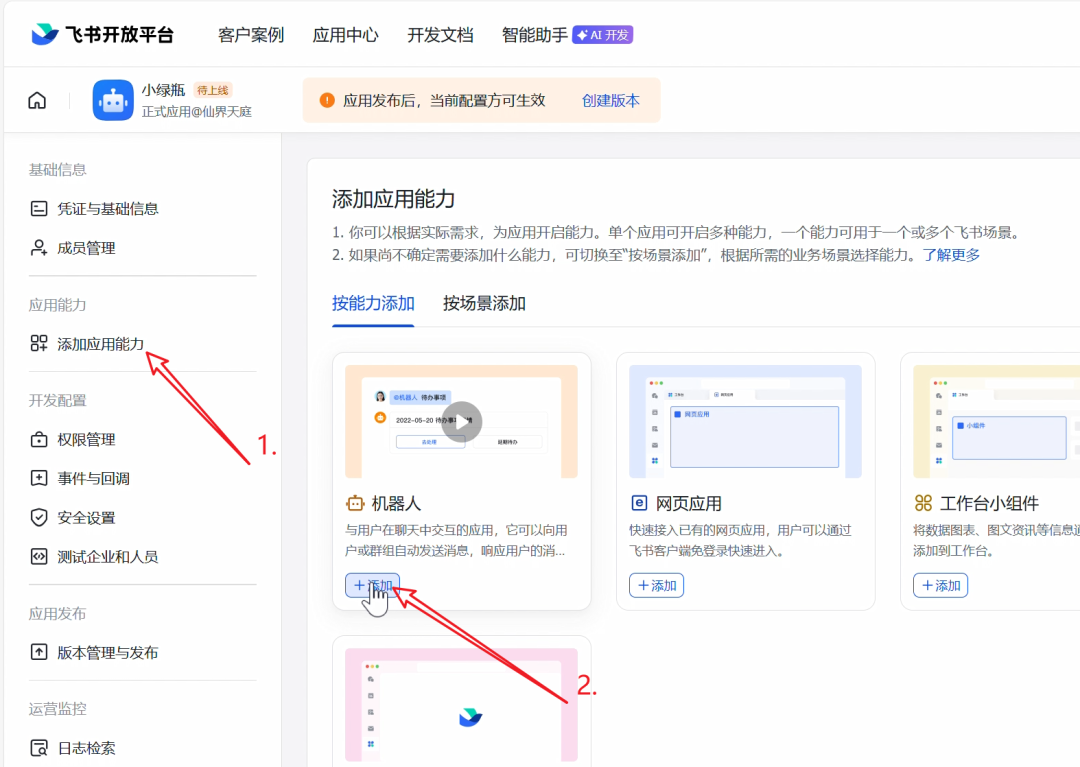Click the 测试企业和人员 code icon
The height and width of the screenshot is (767, 1080).
(39, 556)
